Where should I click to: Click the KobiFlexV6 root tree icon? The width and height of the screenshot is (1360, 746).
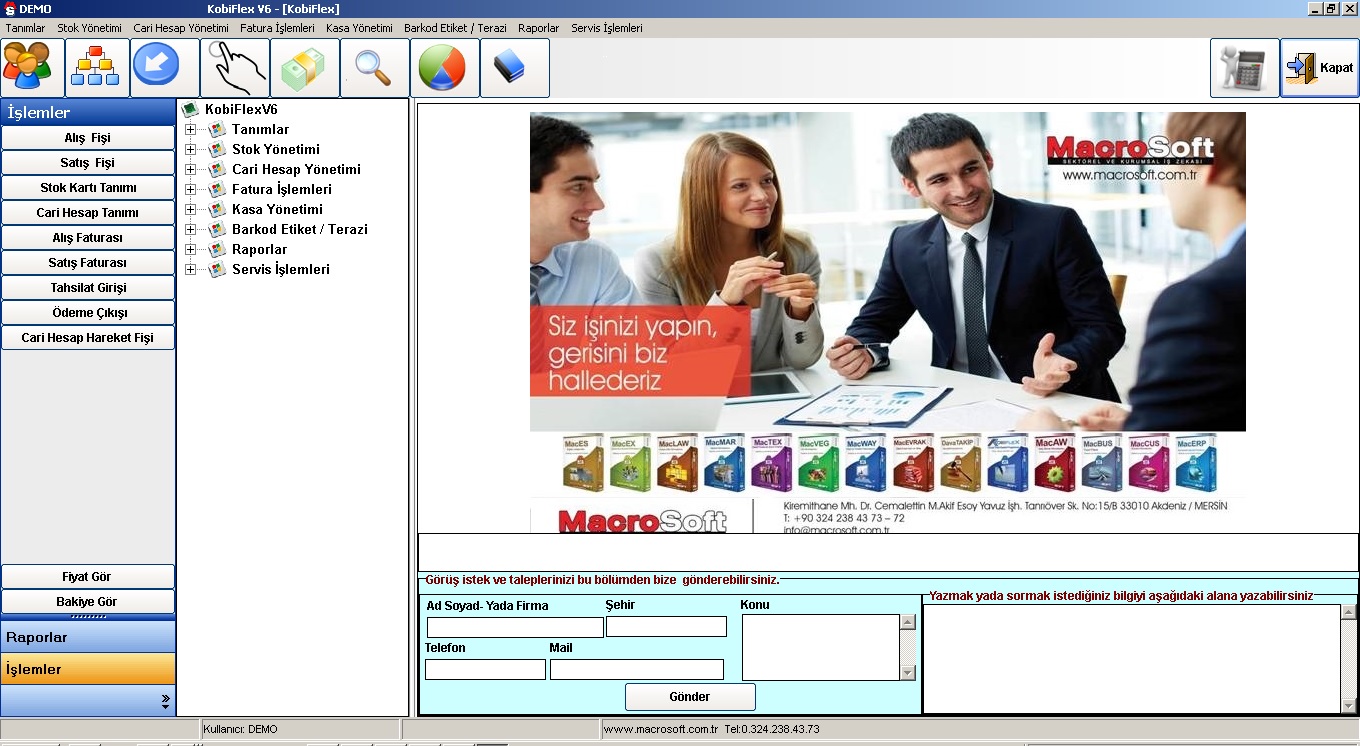point(191,110)
